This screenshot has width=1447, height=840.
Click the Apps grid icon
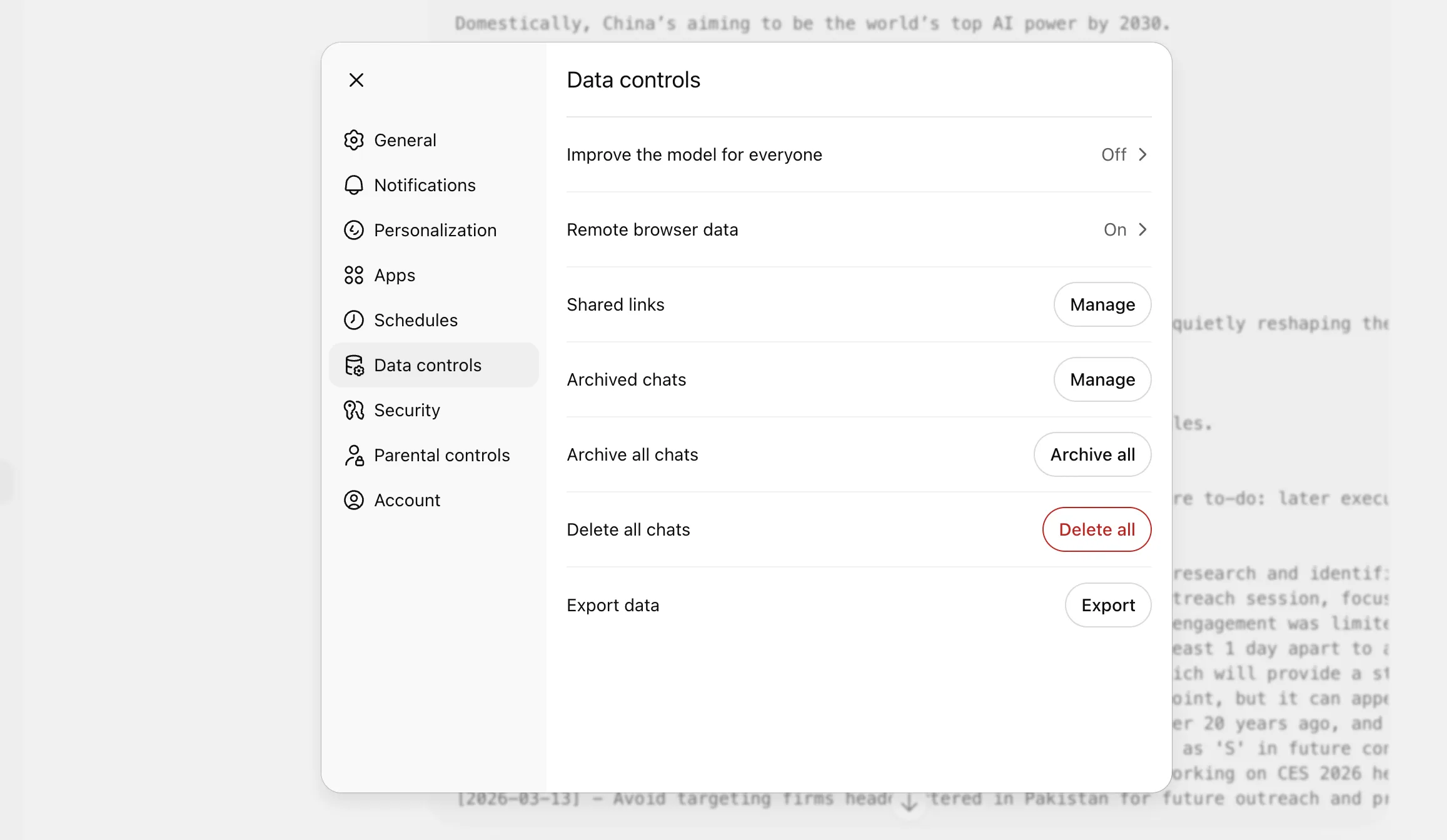pyautogui.click(x=354, y=275)
